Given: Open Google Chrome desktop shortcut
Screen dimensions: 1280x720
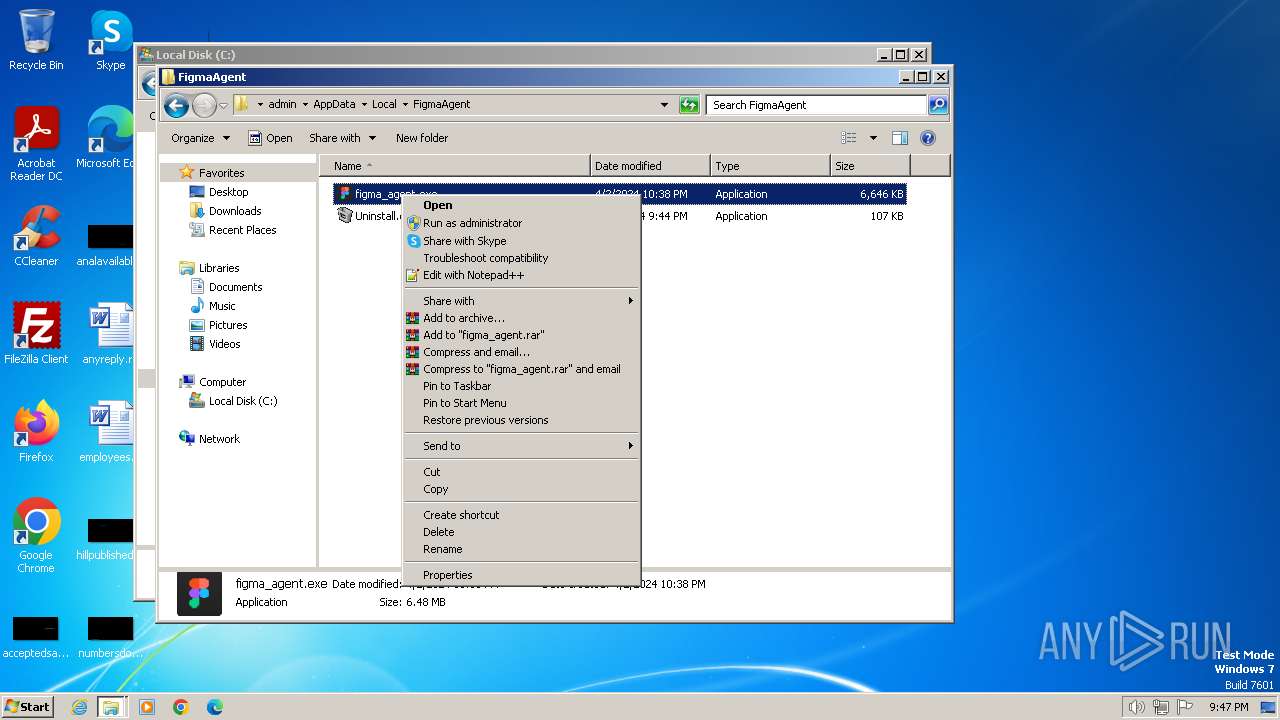Looking at the screenshot, I should tap(36, 535).
